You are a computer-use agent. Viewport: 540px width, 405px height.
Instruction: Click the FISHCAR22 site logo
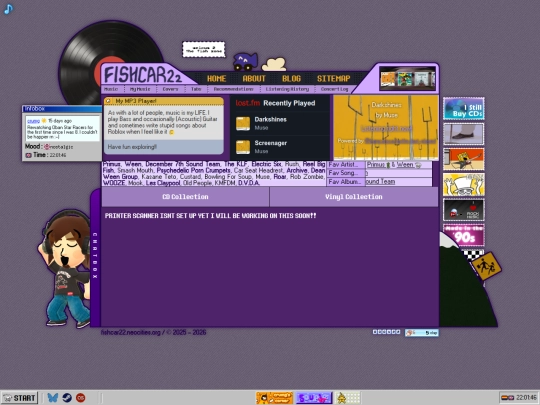pyautogui.click(x=143, y=74)
